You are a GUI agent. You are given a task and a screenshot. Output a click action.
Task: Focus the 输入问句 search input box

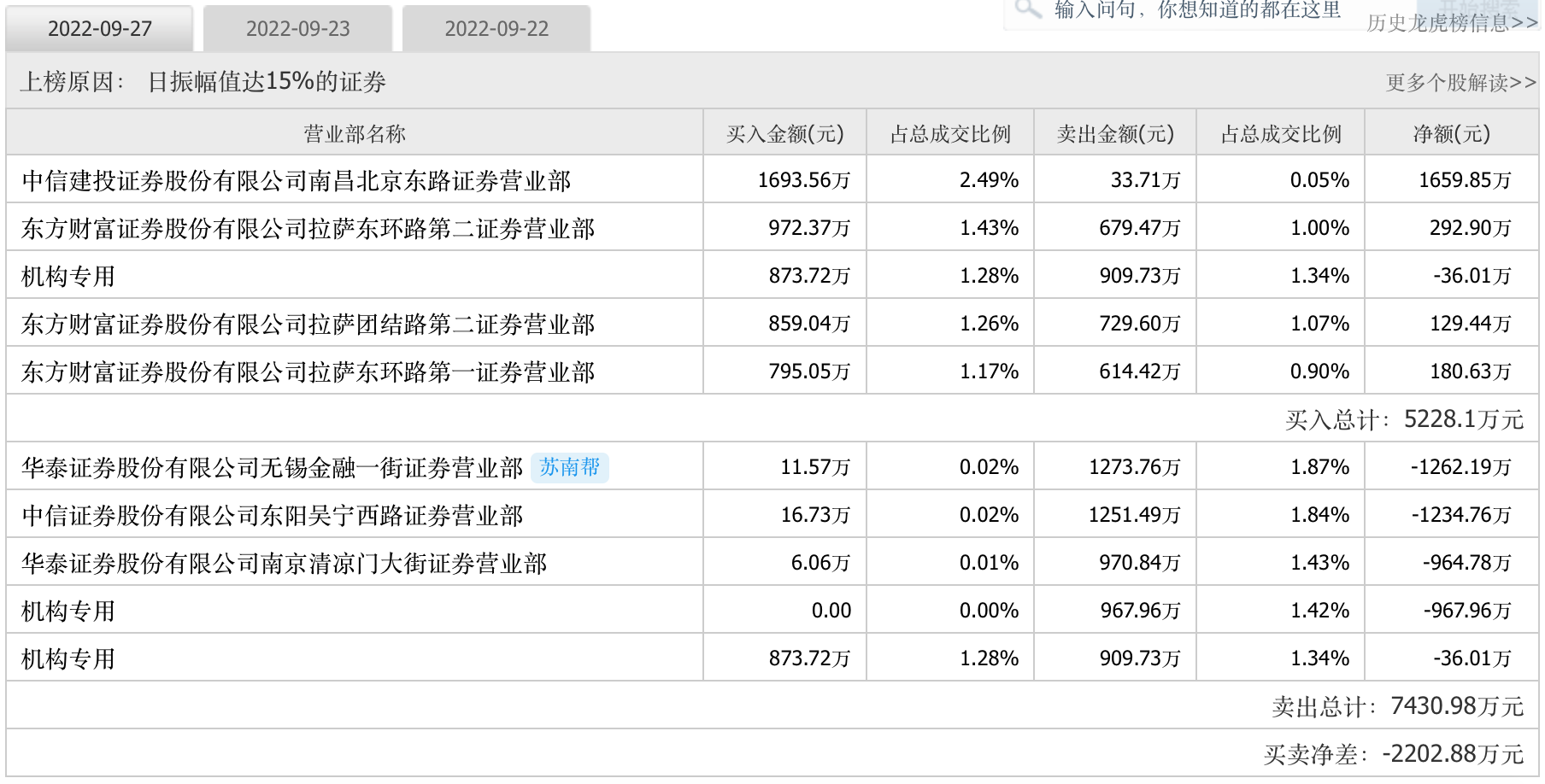(1196, 11)
